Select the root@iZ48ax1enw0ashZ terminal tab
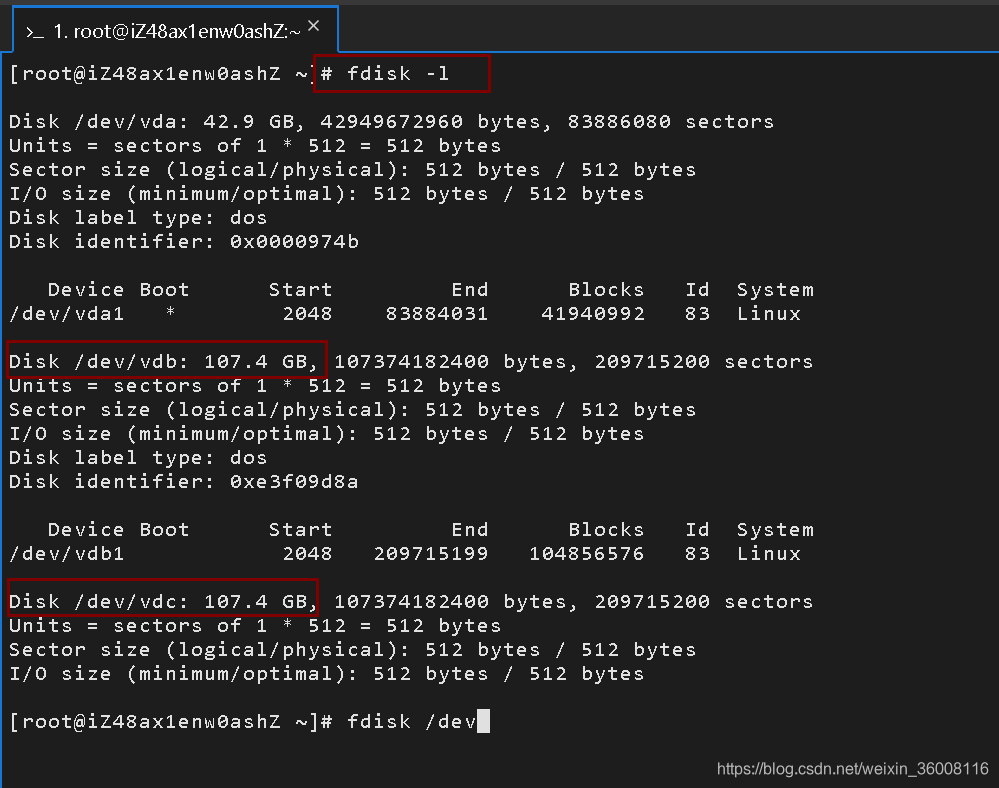The height and width of the screenshot is (788, 999). coord(175,29)
